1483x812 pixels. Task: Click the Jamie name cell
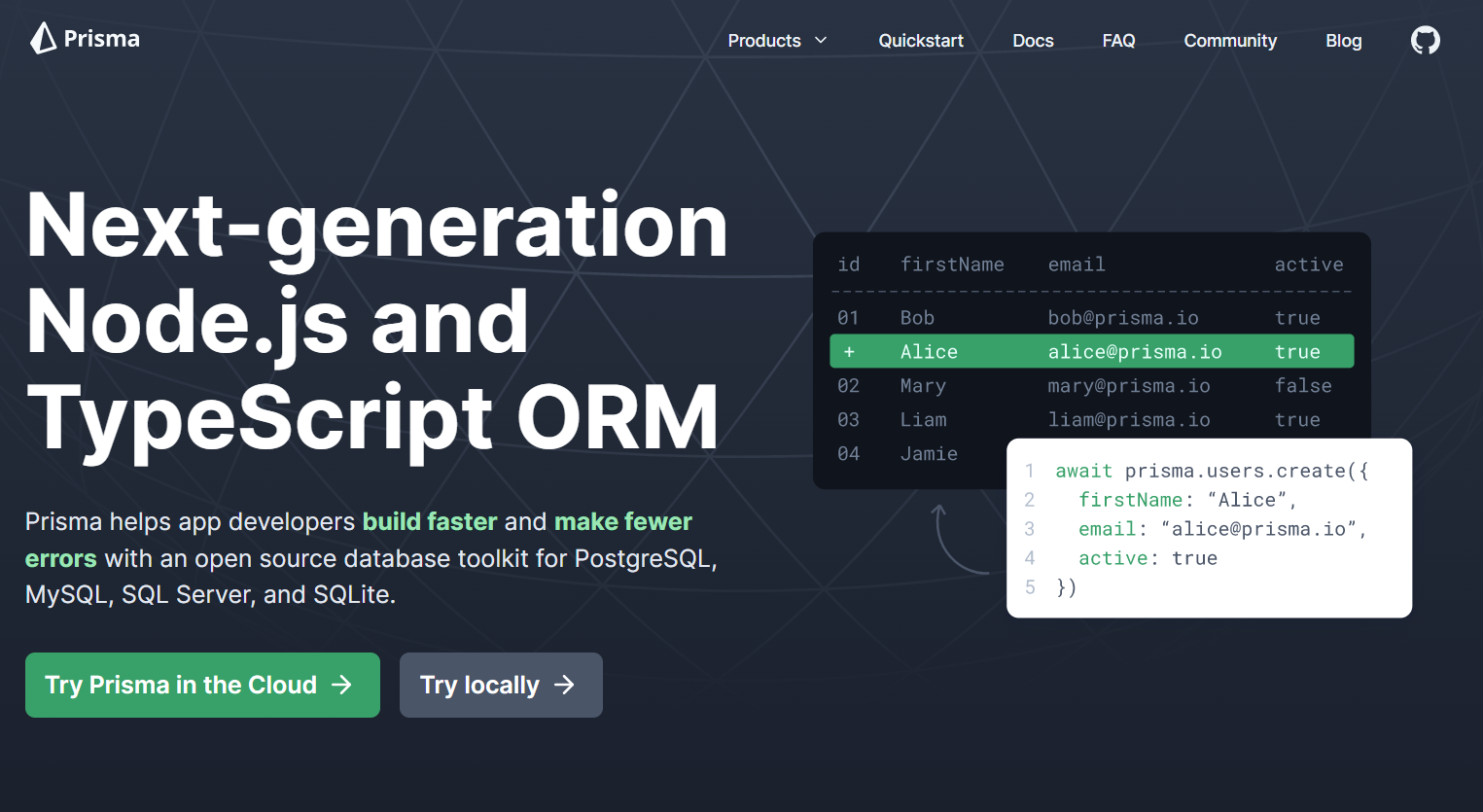coord(929,454)
